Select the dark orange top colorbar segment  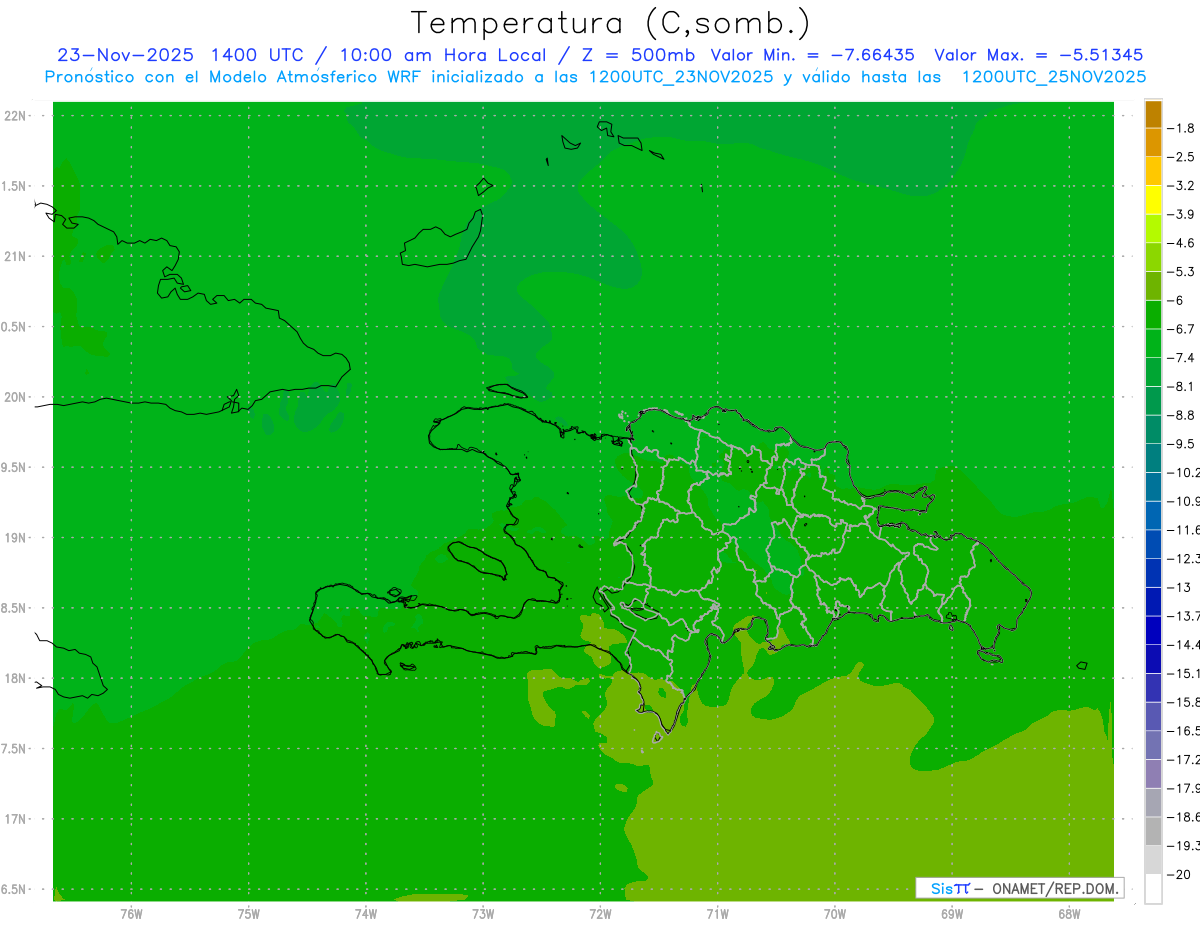(x=1153, y=114)
